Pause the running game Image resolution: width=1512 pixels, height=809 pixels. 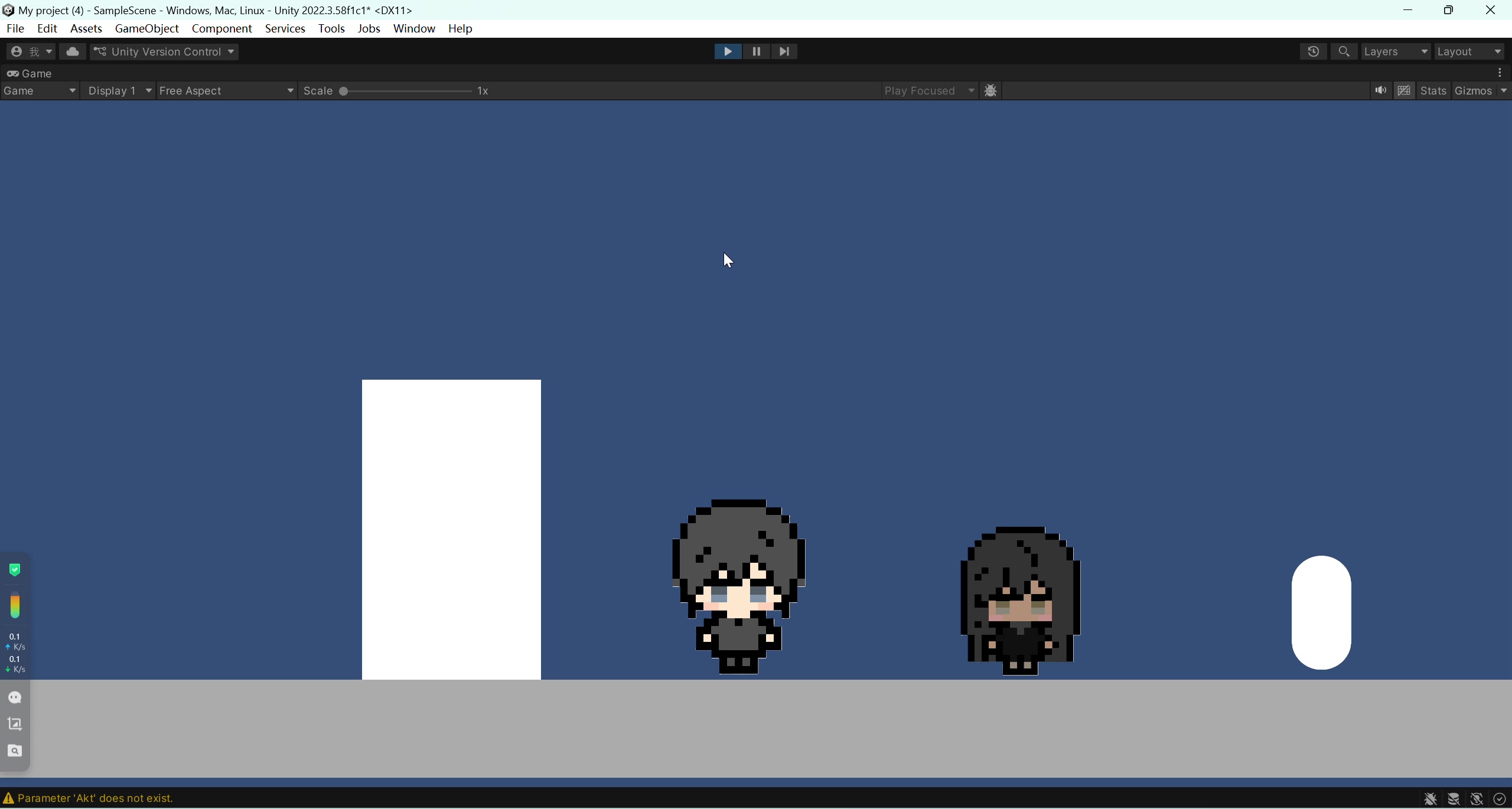pos(756,51)
